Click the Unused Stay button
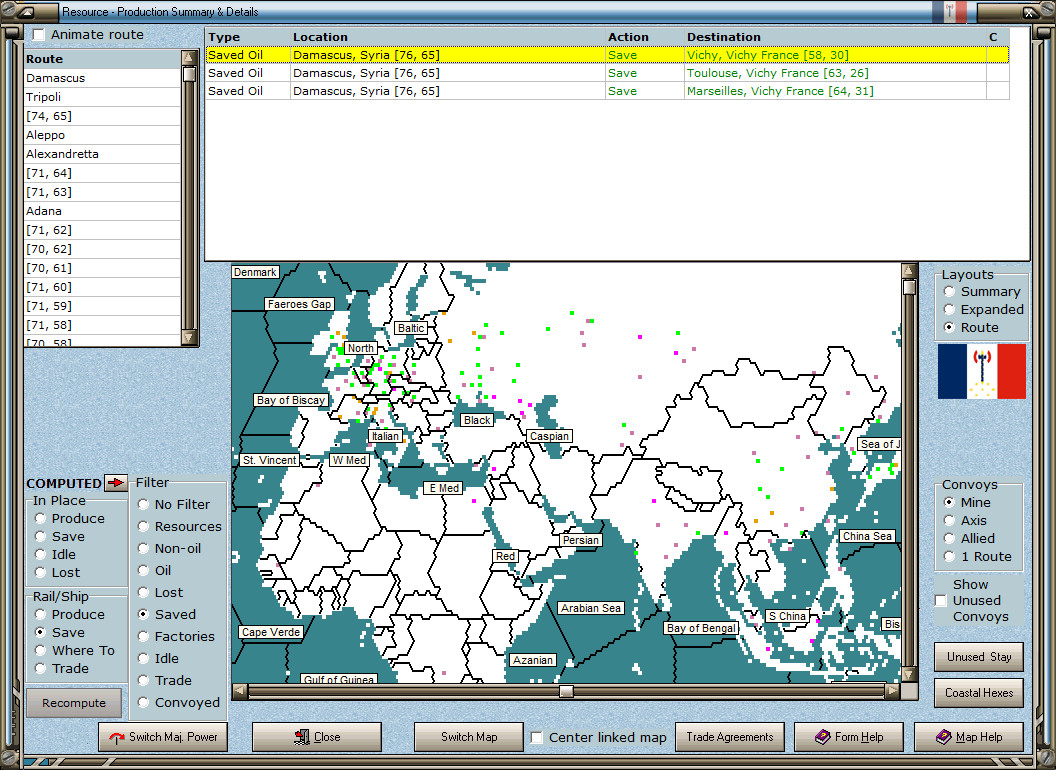The width and height of the screenshot is (1056, 770). coord(979,657)
